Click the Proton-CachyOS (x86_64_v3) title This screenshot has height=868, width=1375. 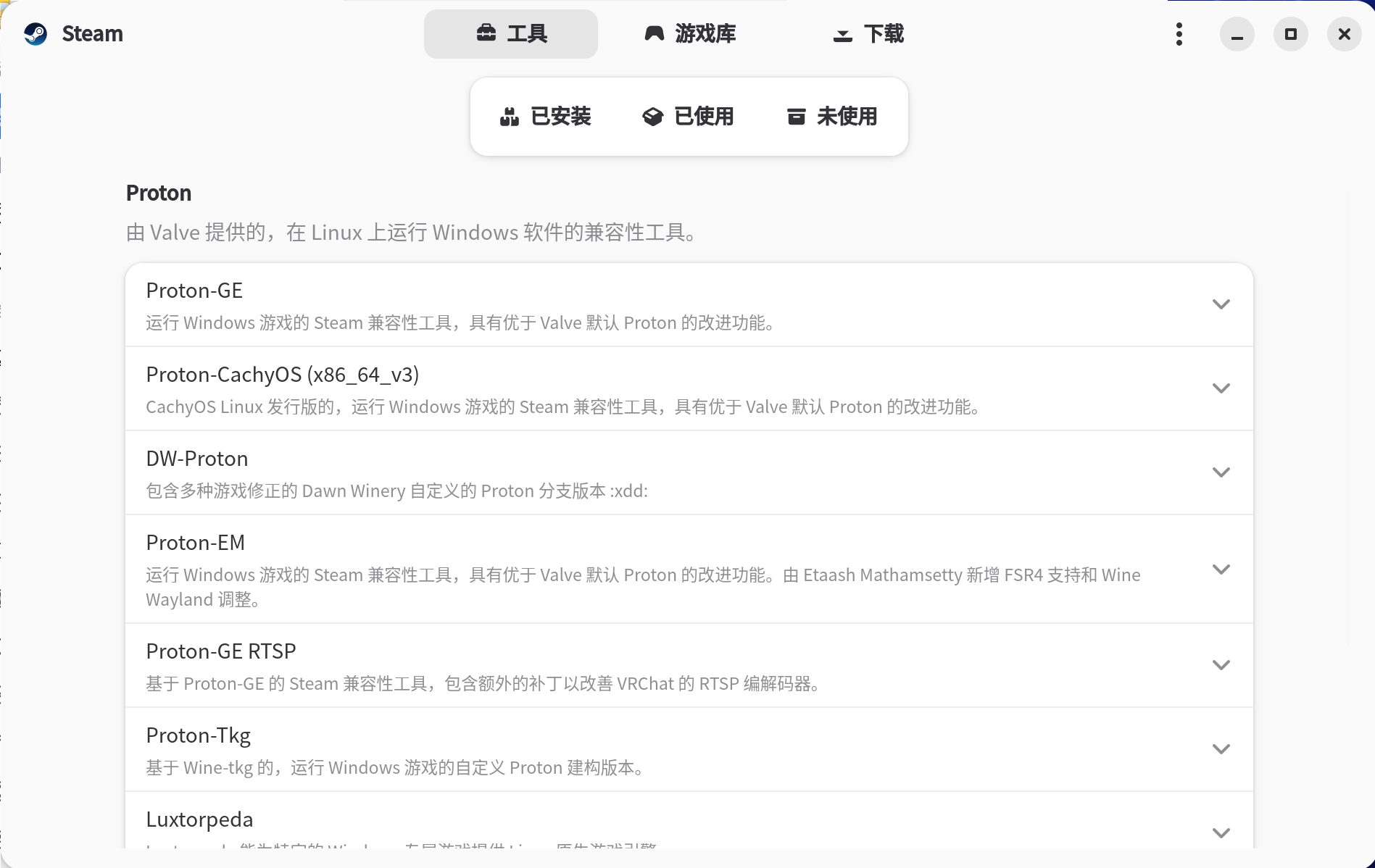click(283, 375)
